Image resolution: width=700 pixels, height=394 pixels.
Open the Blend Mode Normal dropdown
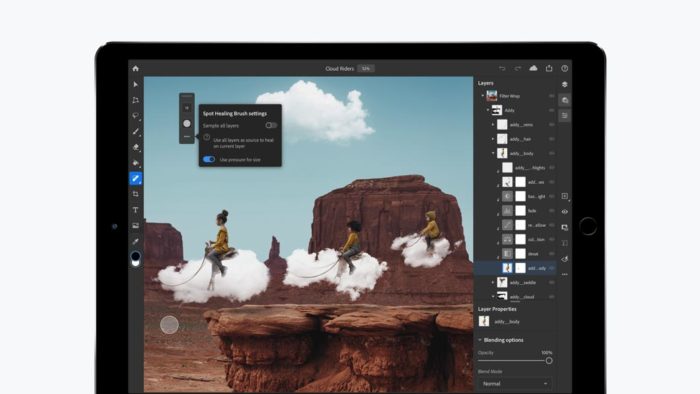[x=514, y=383]
